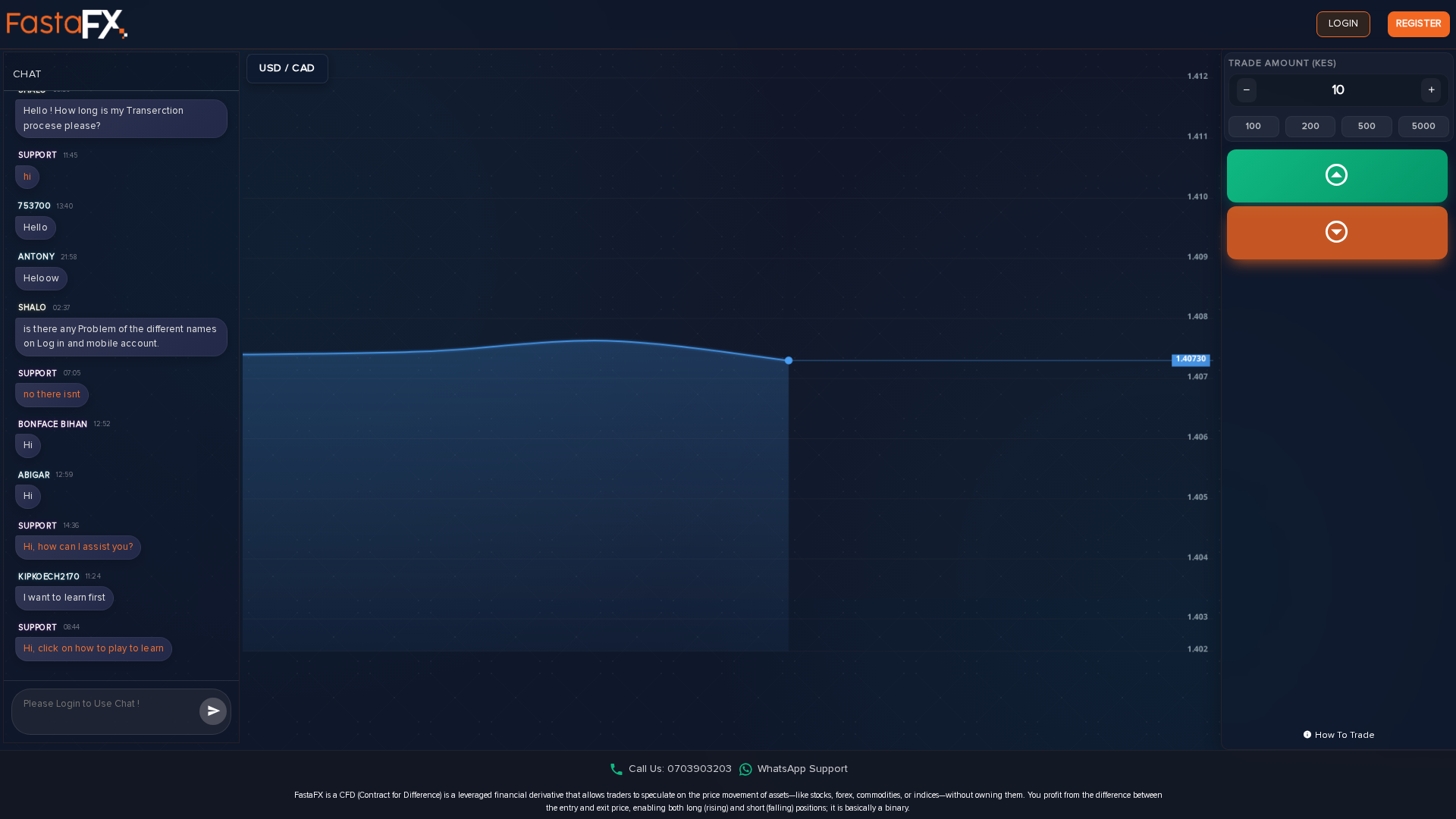Click the How To Trade info icon
Image resolution: width=1456 pixels, height=819 pixels.
click(1307, 735)
